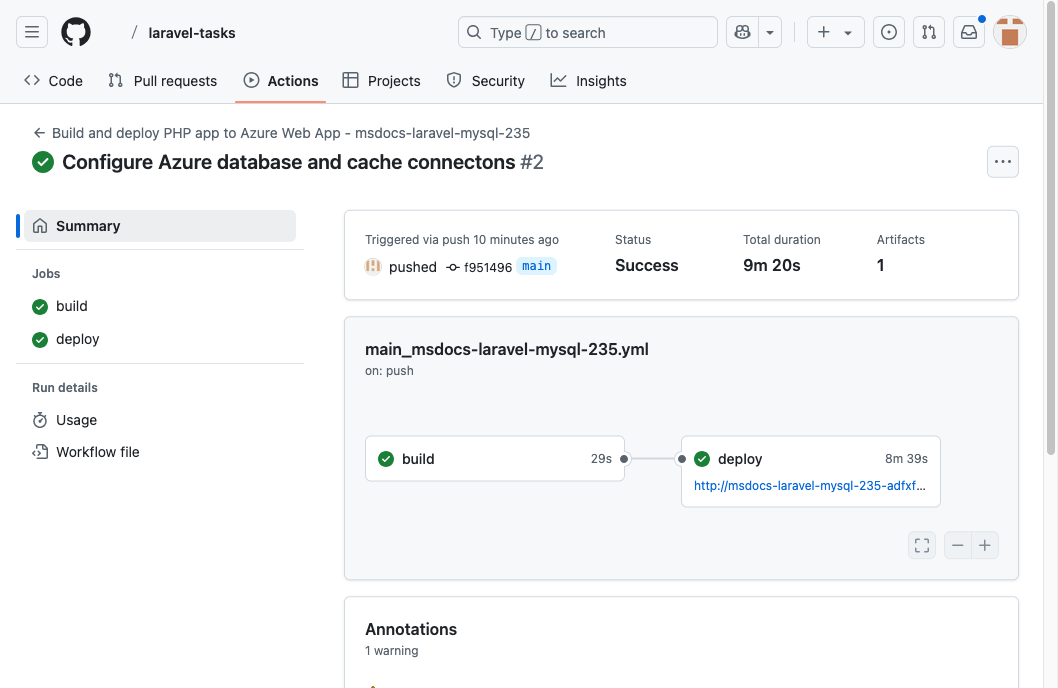
Task: Open your notifications inbox
Action: [968, 31]
